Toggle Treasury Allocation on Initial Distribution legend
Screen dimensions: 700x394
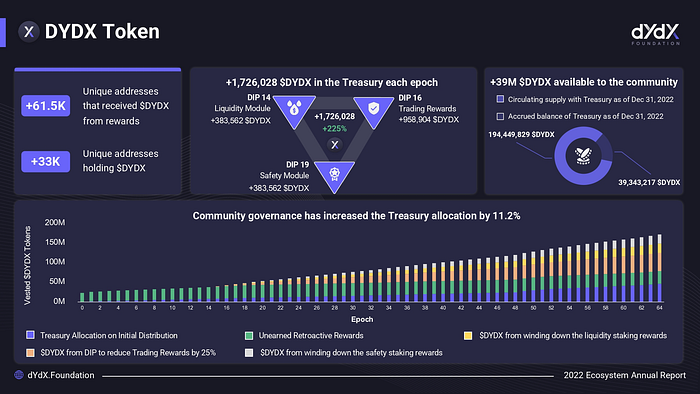(x=30, y=335)
